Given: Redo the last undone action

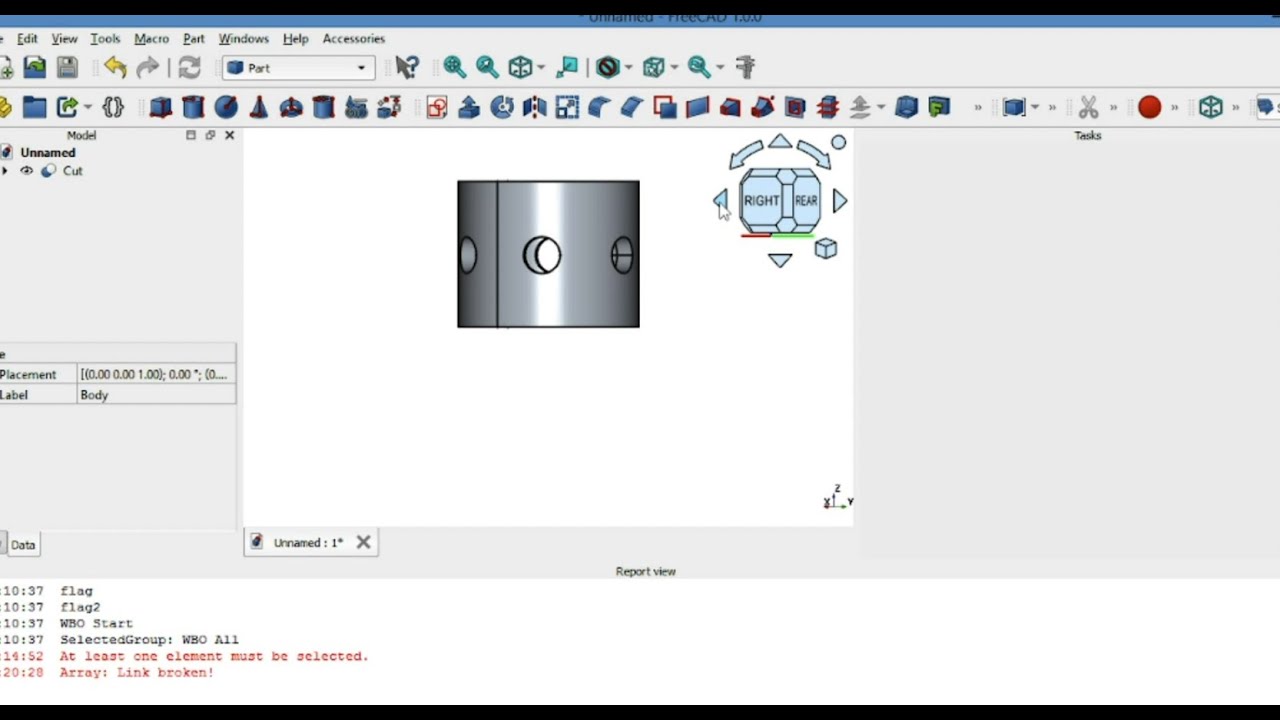Looking at the screenshot, I should pos(148,67).
